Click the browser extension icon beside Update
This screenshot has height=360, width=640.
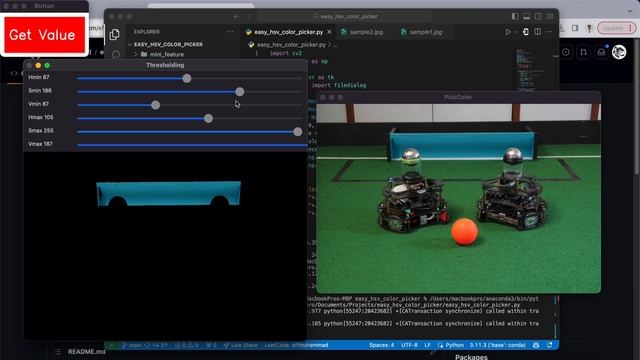589,28
